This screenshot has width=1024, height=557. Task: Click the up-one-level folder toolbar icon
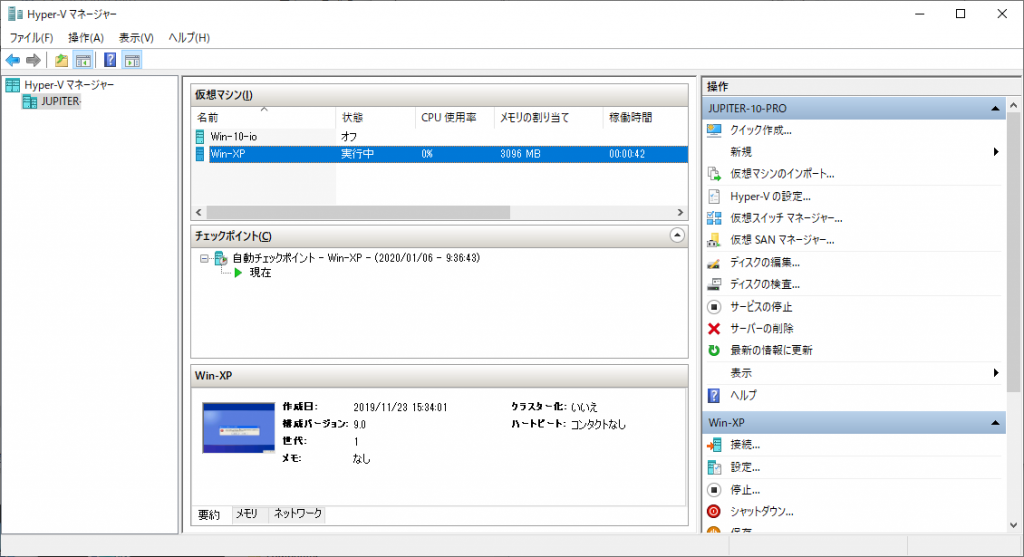61,61
